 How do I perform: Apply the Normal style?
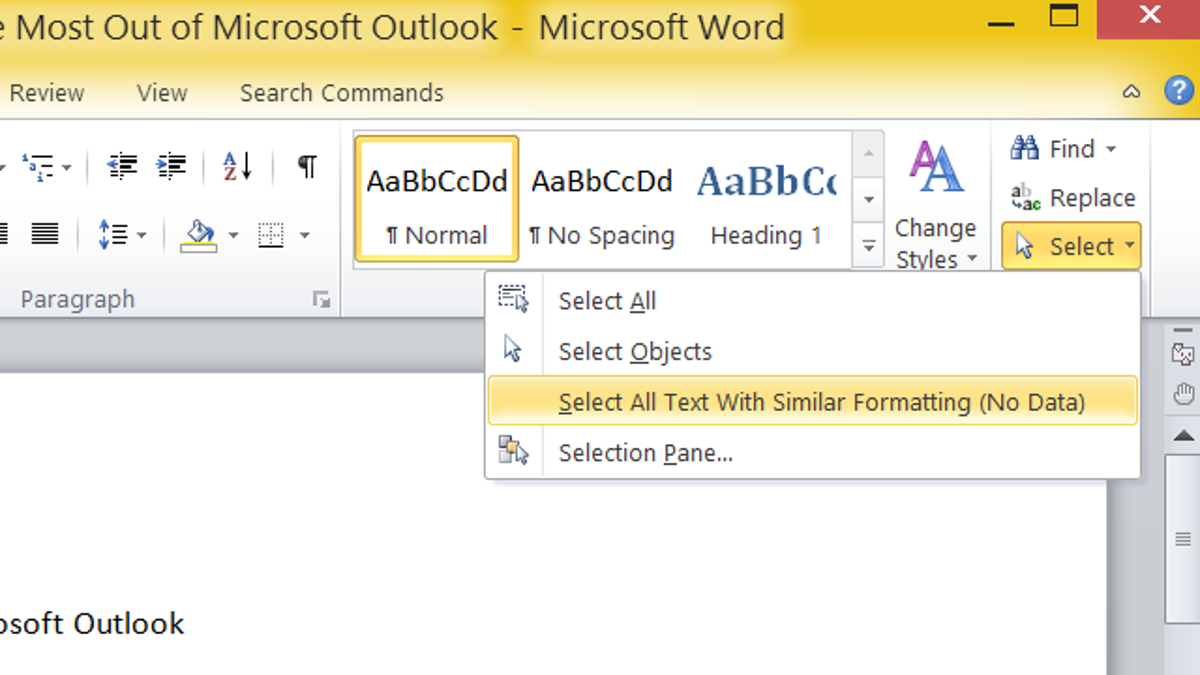437,199
